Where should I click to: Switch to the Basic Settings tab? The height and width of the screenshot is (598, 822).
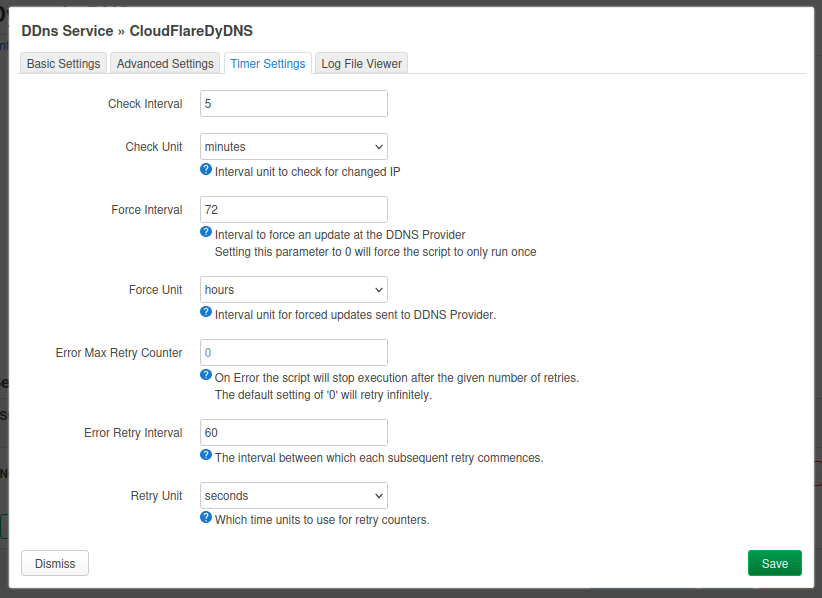point(62,63)
